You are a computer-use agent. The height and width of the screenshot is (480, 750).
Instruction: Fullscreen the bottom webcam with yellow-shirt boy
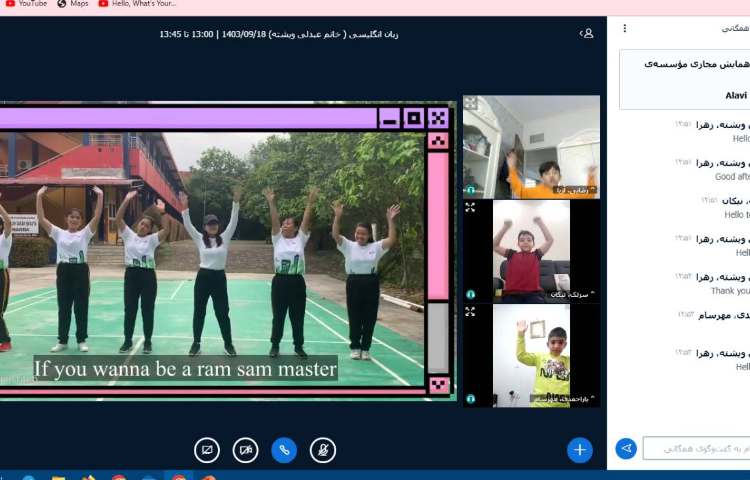471,312
